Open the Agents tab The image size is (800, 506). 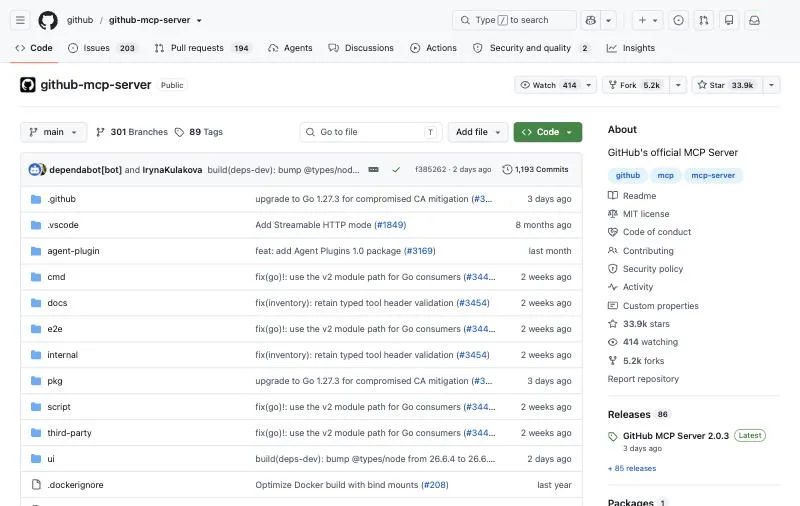coord(290,48)
